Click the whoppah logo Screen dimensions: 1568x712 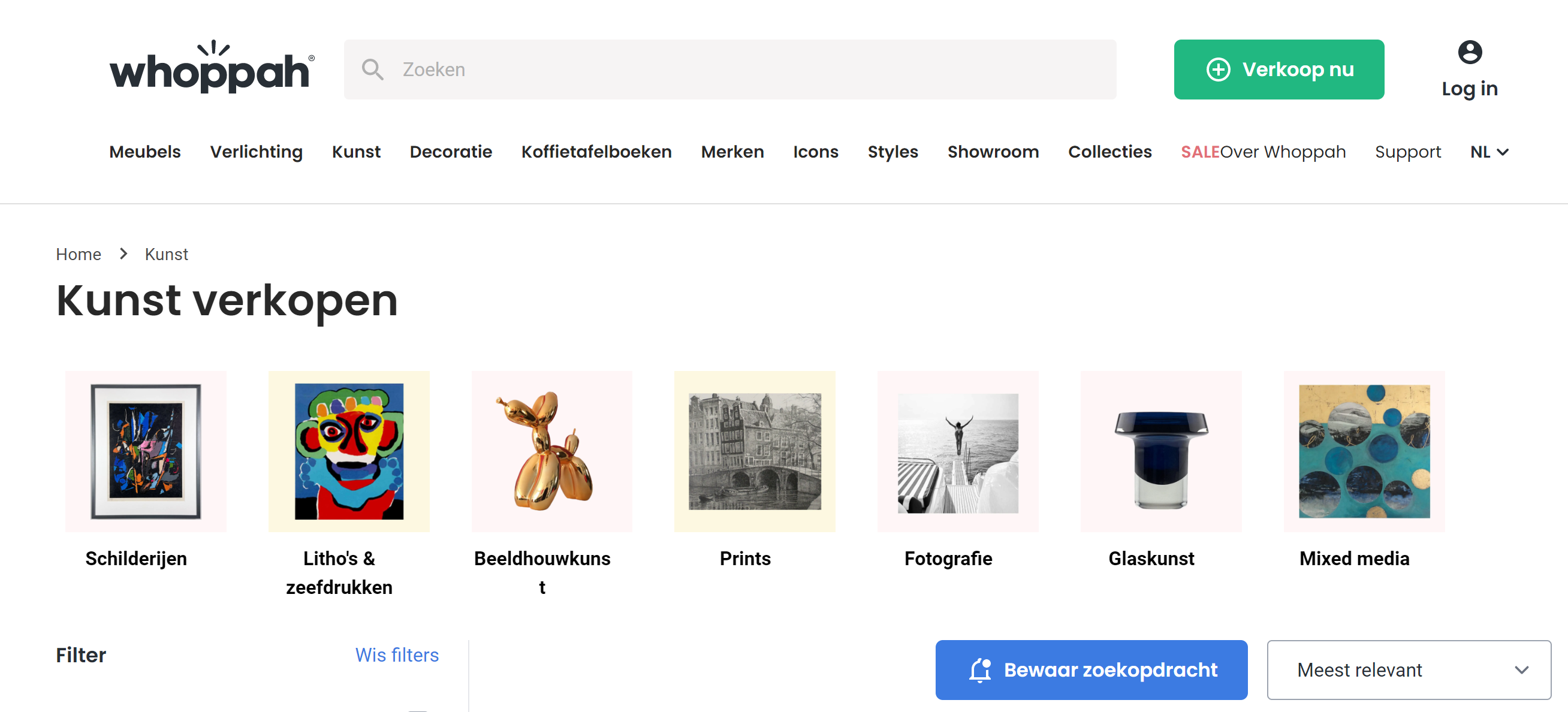coord(212,67)
